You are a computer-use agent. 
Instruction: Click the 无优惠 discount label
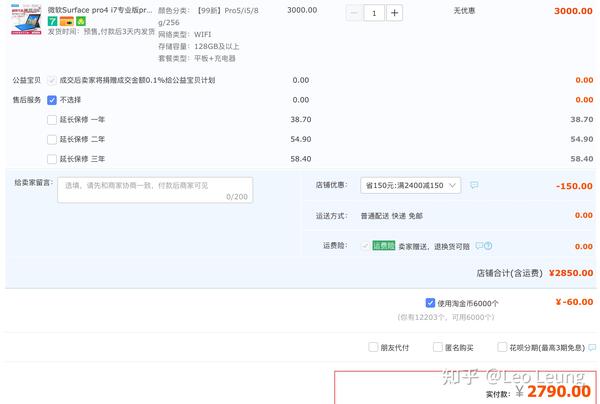coord(464,11)
